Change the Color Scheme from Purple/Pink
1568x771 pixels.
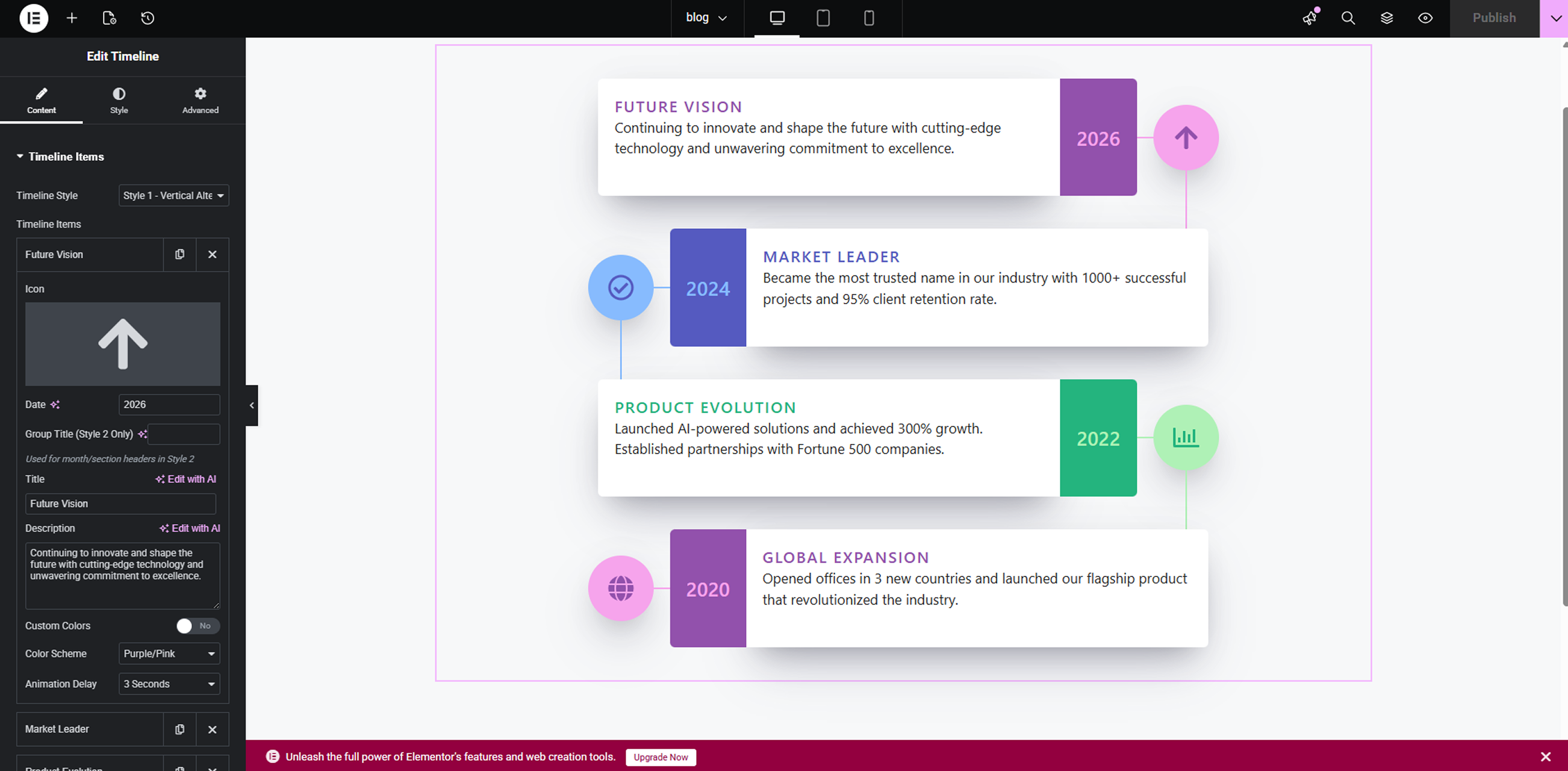tap(169, 654)
